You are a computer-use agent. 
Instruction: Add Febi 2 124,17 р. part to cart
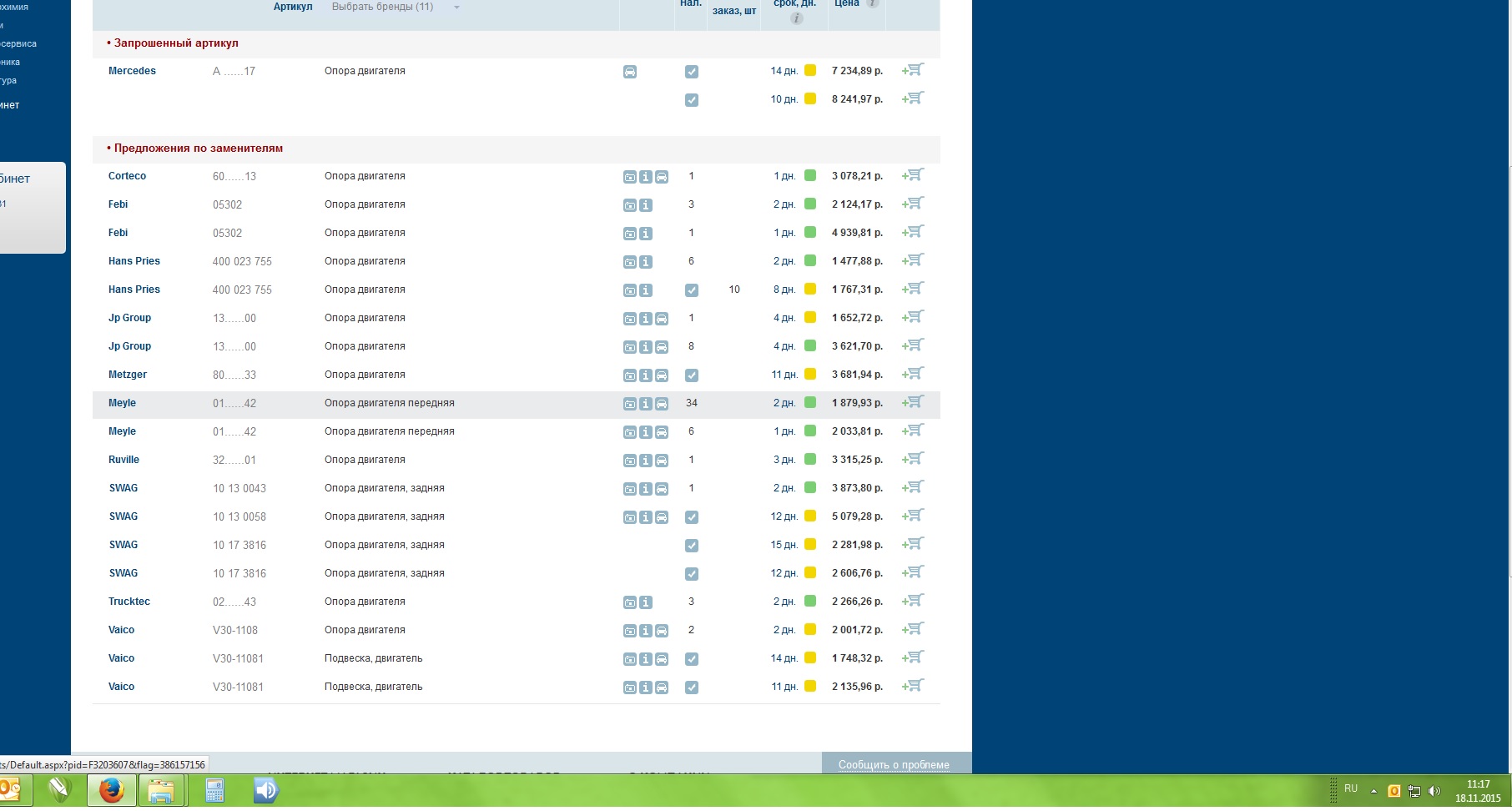[914, 204]
